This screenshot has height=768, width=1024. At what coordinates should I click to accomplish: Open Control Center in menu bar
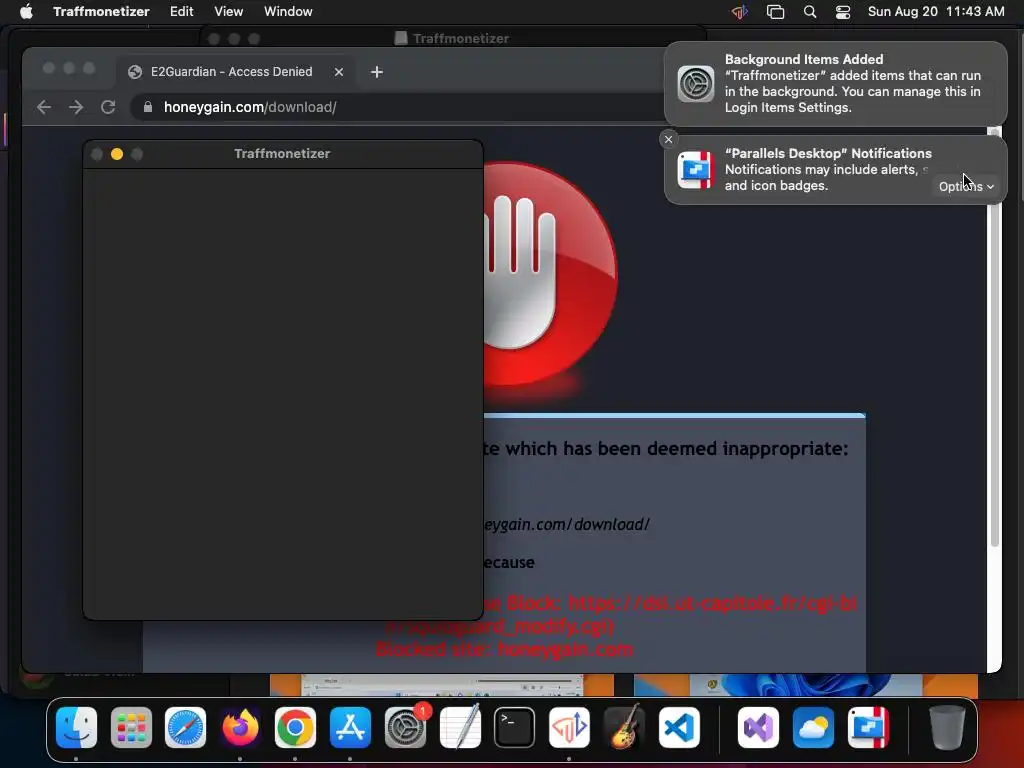click(x=843, y=12)
